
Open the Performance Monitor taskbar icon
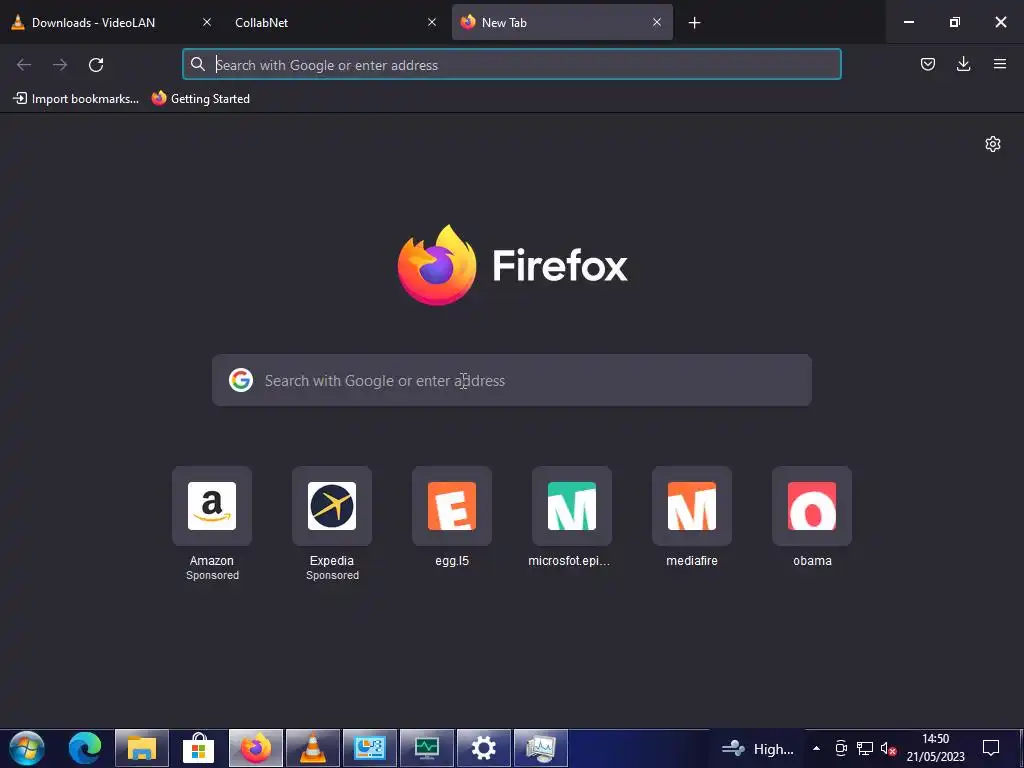[541, 748]
